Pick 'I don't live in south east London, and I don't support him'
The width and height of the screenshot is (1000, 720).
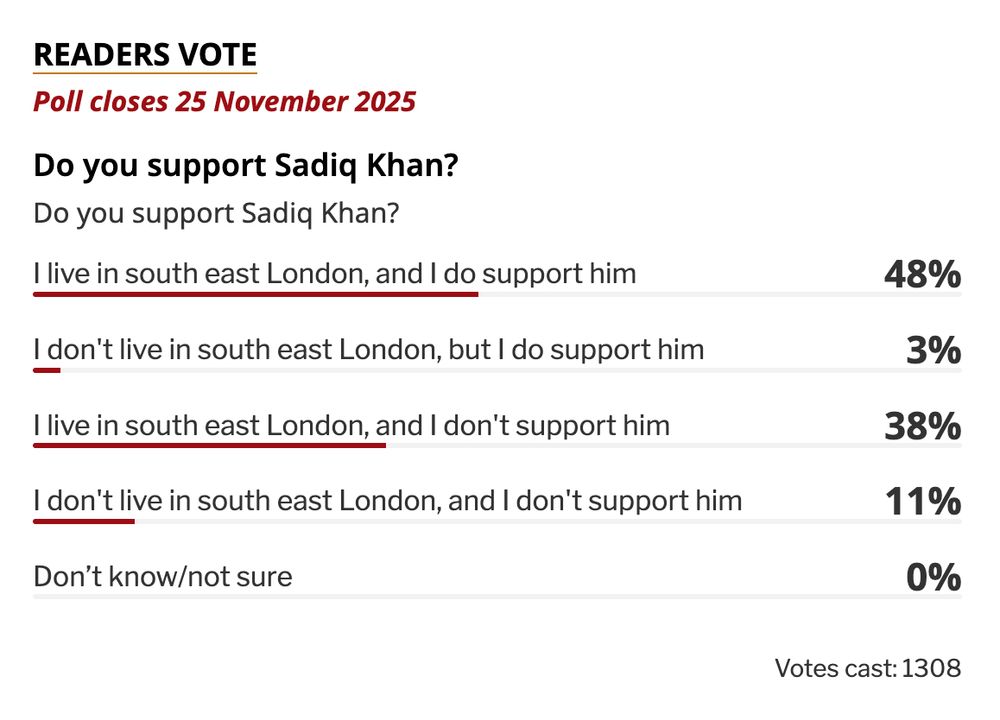pyautogui.click(x=388, y=501)
